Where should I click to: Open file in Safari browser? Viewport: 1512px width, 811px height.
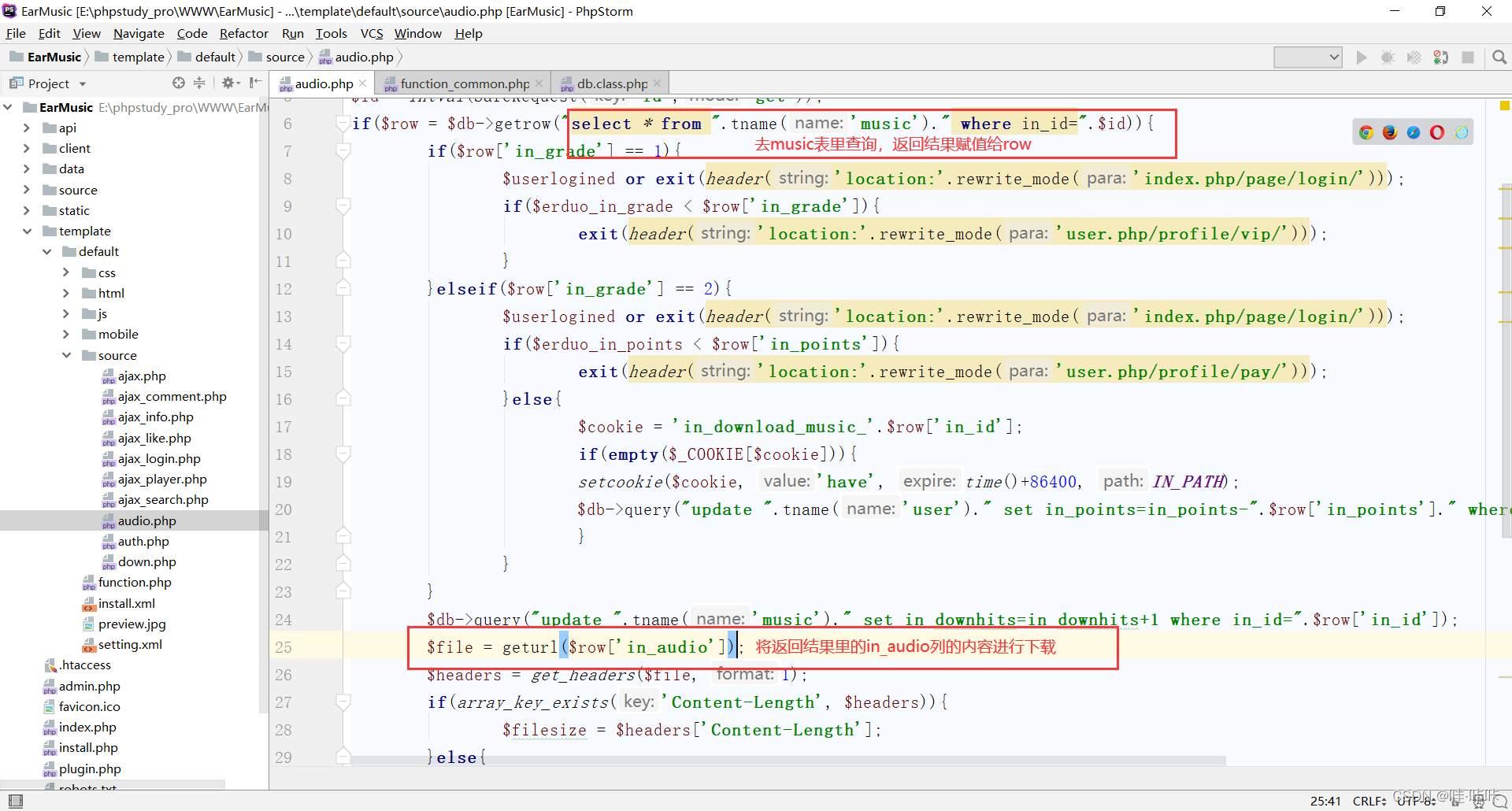(x=1414, y=132)
